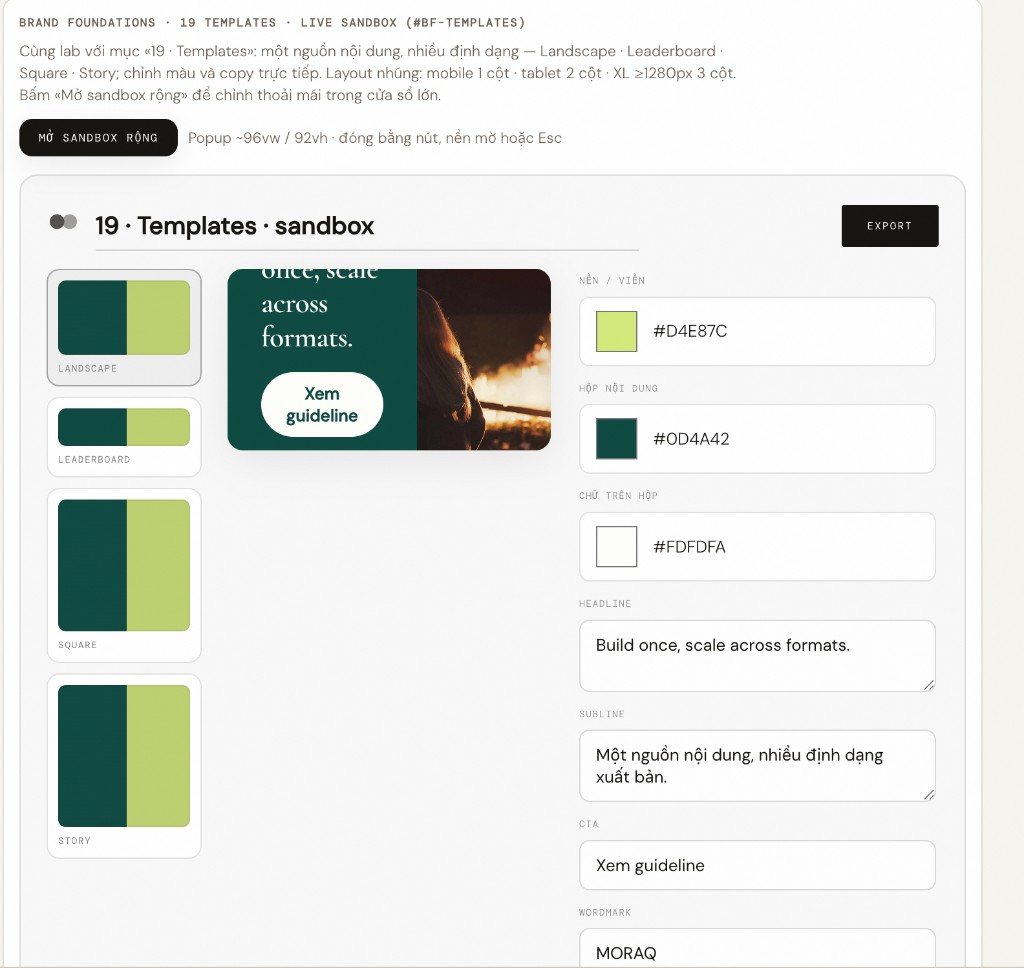Select the Leaderboard format thumbnail

124,437
